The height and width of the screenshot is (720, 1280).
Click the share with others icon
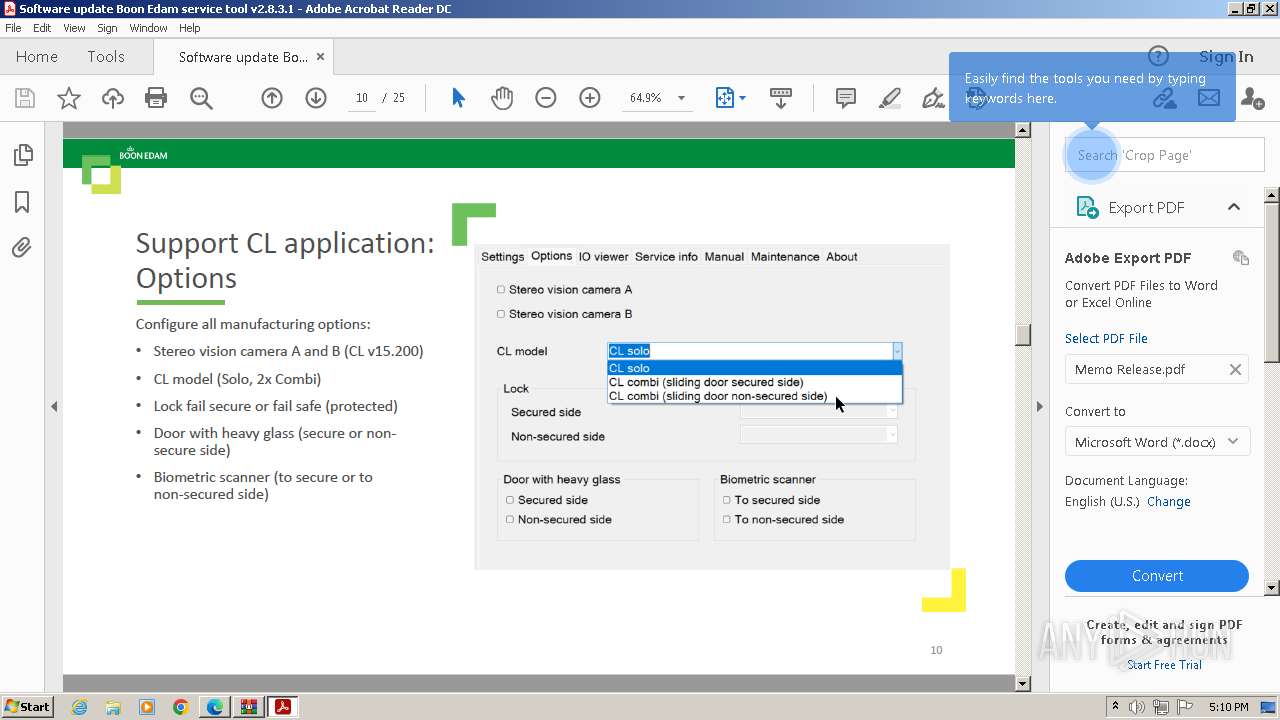click(x=1252, y=98)
